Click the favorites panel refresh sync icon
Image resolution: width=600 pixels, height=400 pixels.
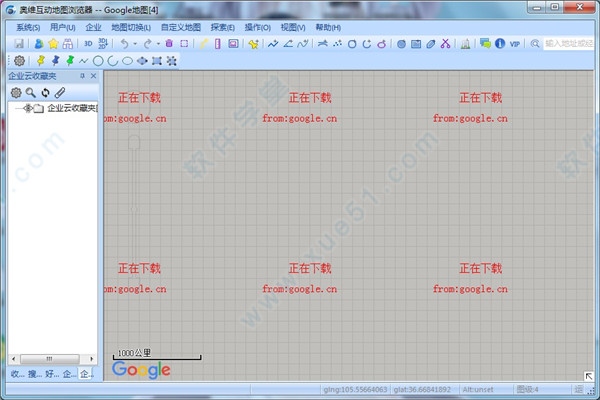click(46, 92)
